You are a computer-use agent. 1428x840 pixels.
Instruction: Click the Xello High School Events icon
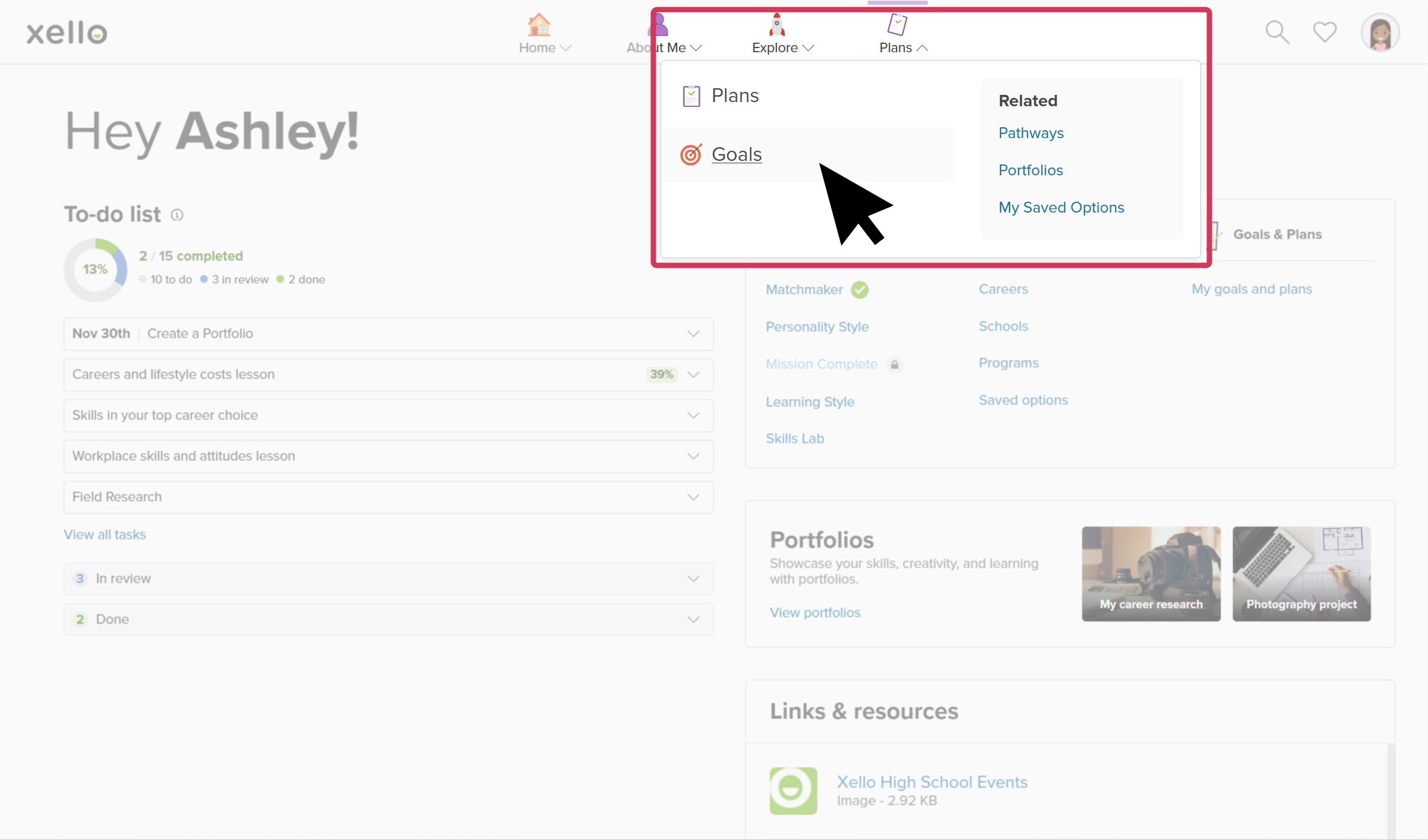tap(793, 790)
